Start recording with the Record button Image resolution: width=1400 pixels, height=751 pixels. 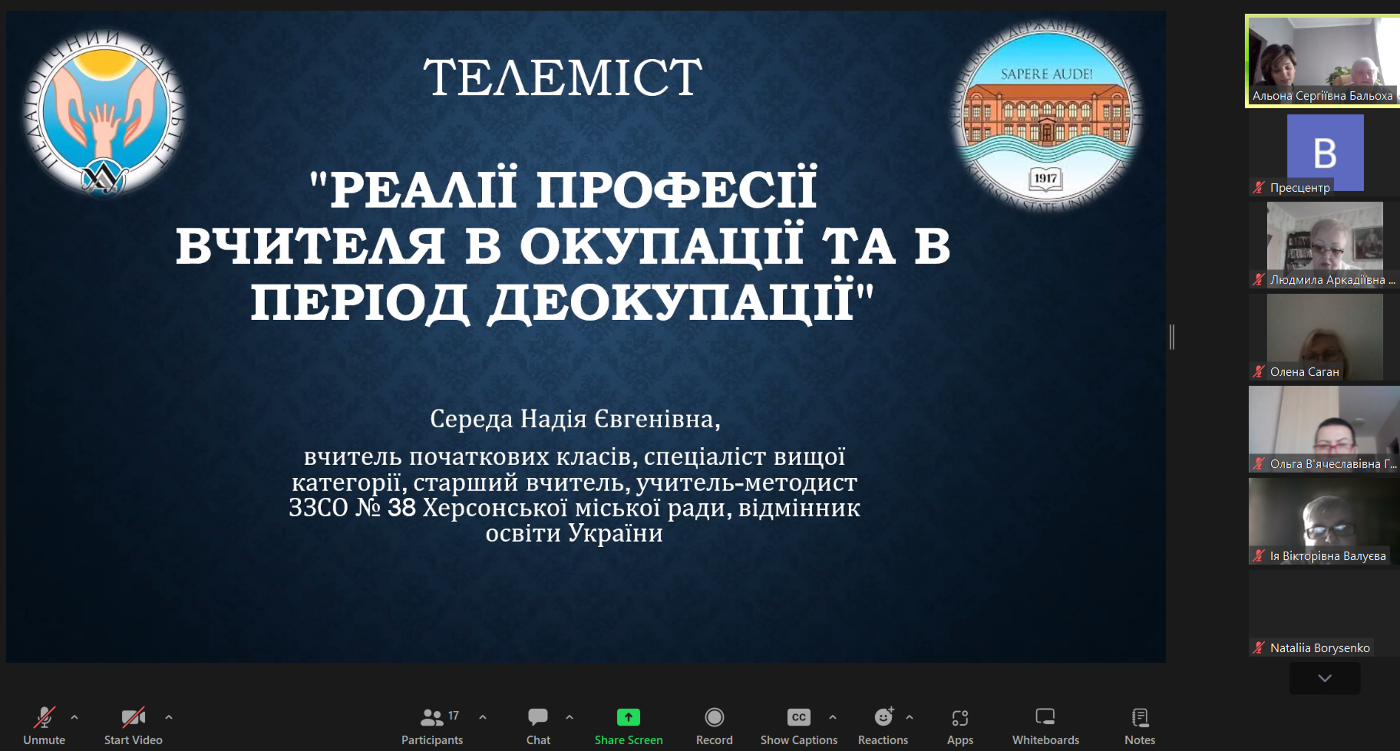click(714, 725)
